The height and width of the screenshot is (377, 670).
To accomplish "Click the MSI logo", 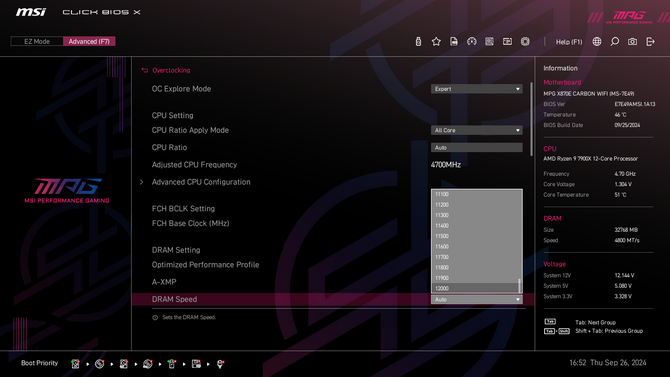I will [x=31, y=12].
